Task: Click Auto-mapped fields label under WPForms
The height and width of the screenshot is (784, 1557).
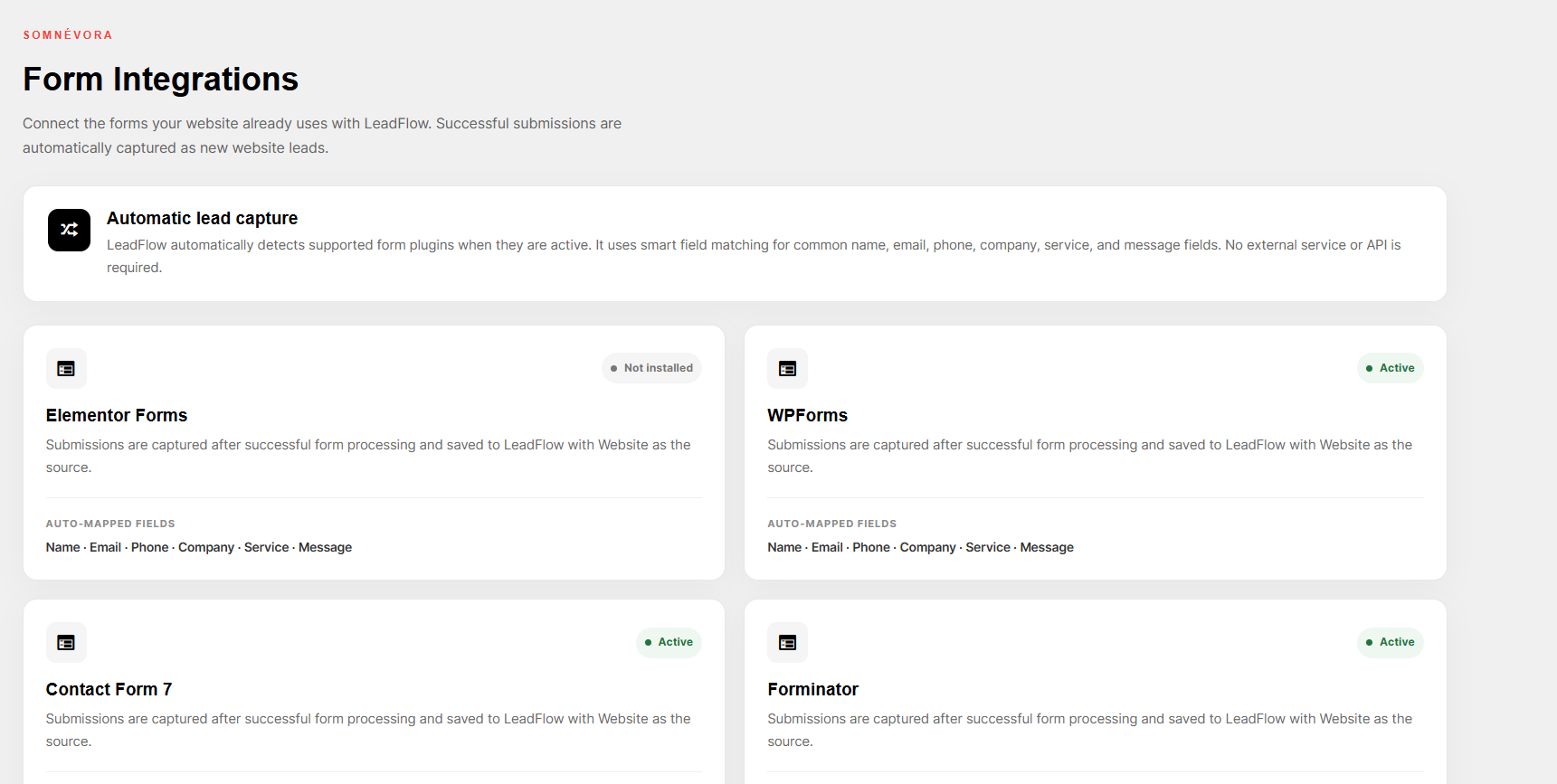Action: 831,524
